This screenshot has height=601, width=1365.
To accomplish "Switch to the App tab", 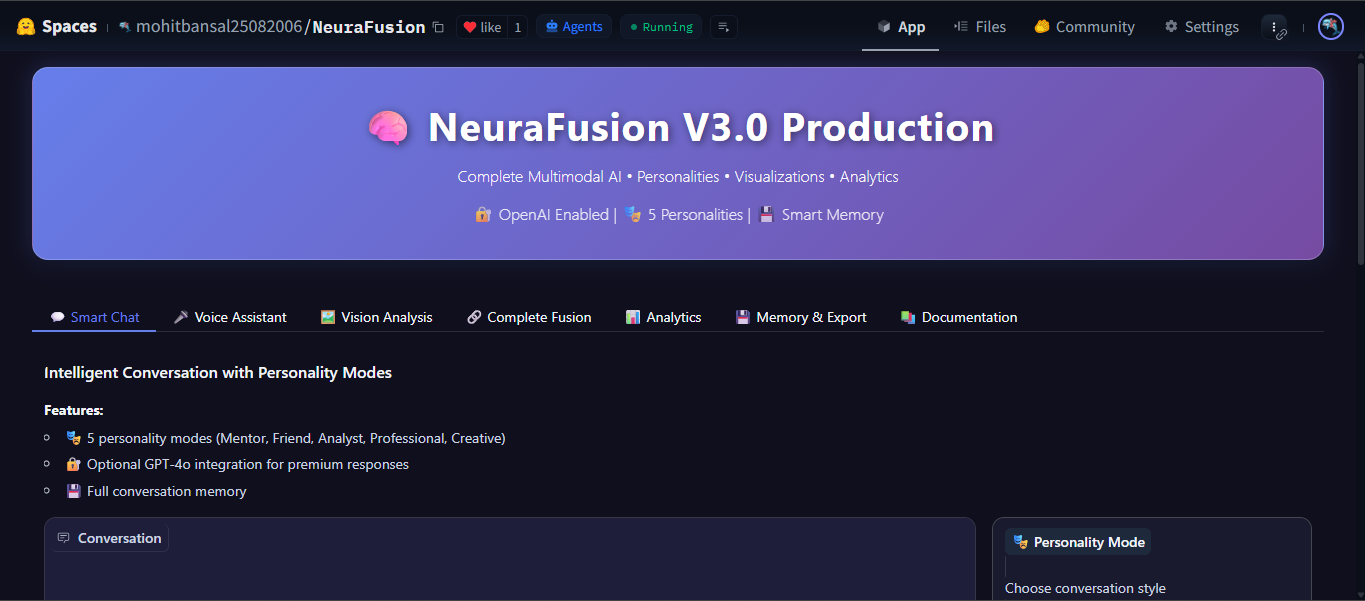I will coord(901,27).
